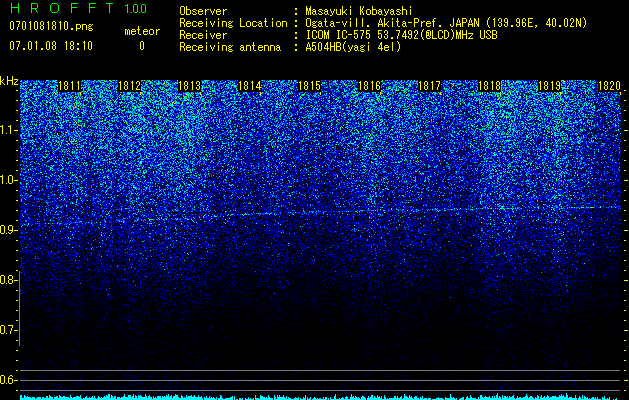Click the 1817 time marker
629x400 pixels.
coord(429,86)
